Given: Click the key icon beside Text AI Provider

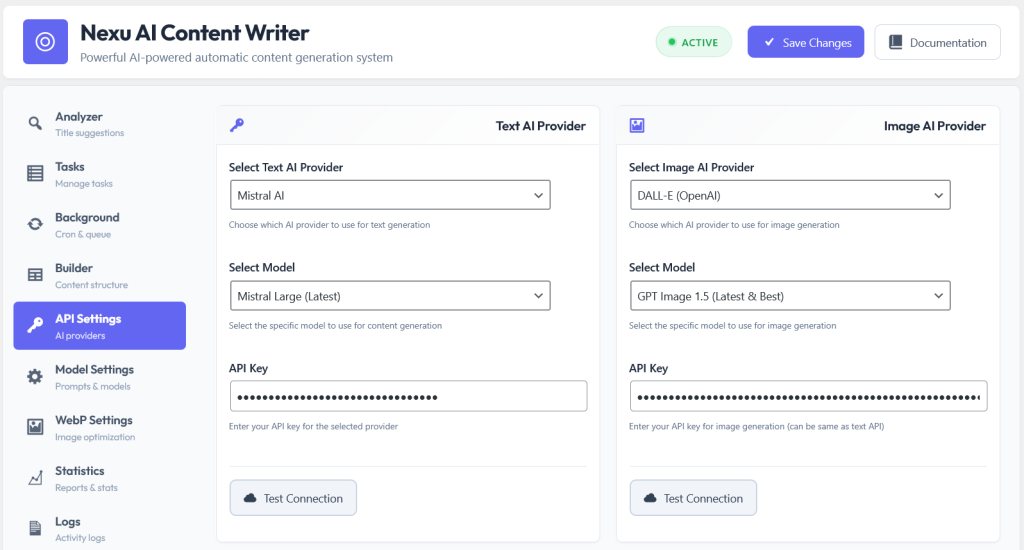Looking at the screenshot, I should 236,125.
